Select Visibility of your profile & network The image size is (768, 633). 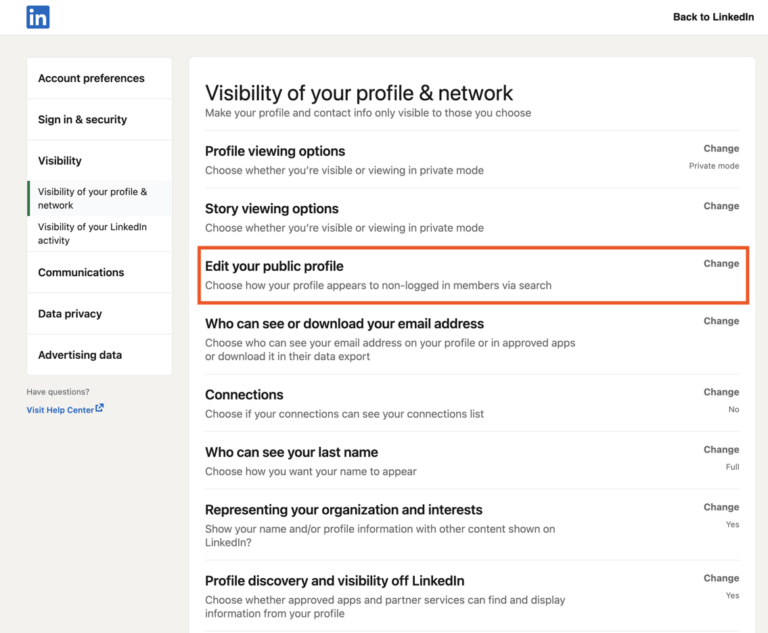92,198
